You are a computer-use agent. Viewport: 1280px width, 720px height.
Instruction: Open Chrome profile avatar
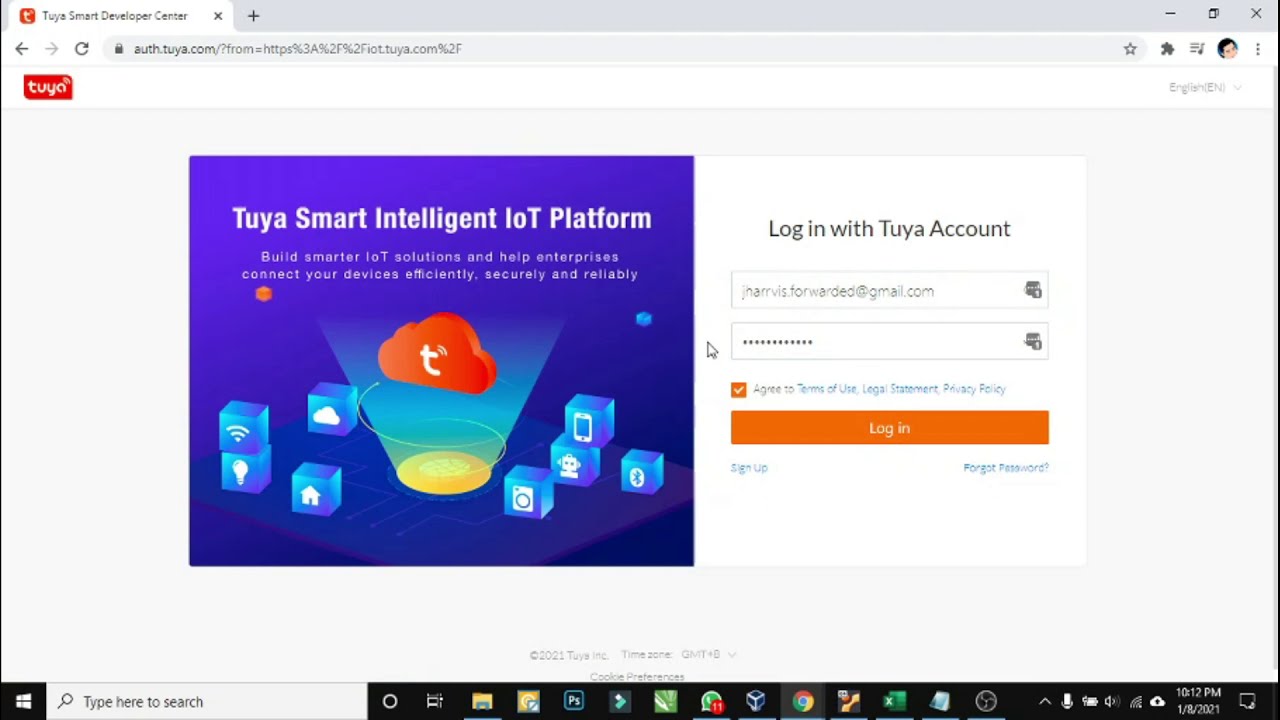tap(1228, 48)
